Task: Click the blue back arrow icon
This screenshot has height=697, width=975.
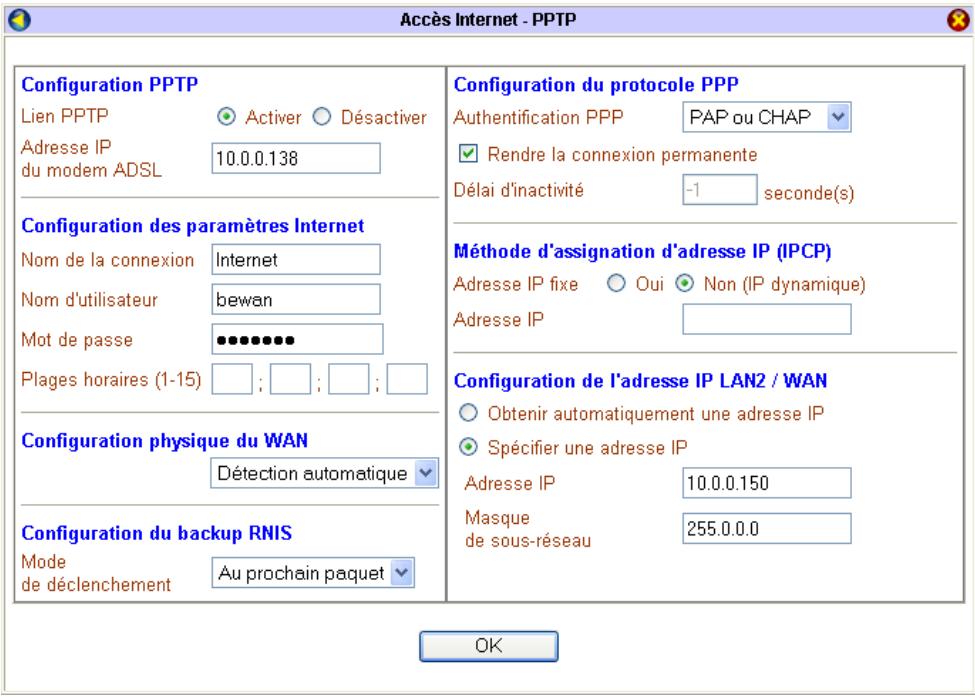Action: coord(19,20)
